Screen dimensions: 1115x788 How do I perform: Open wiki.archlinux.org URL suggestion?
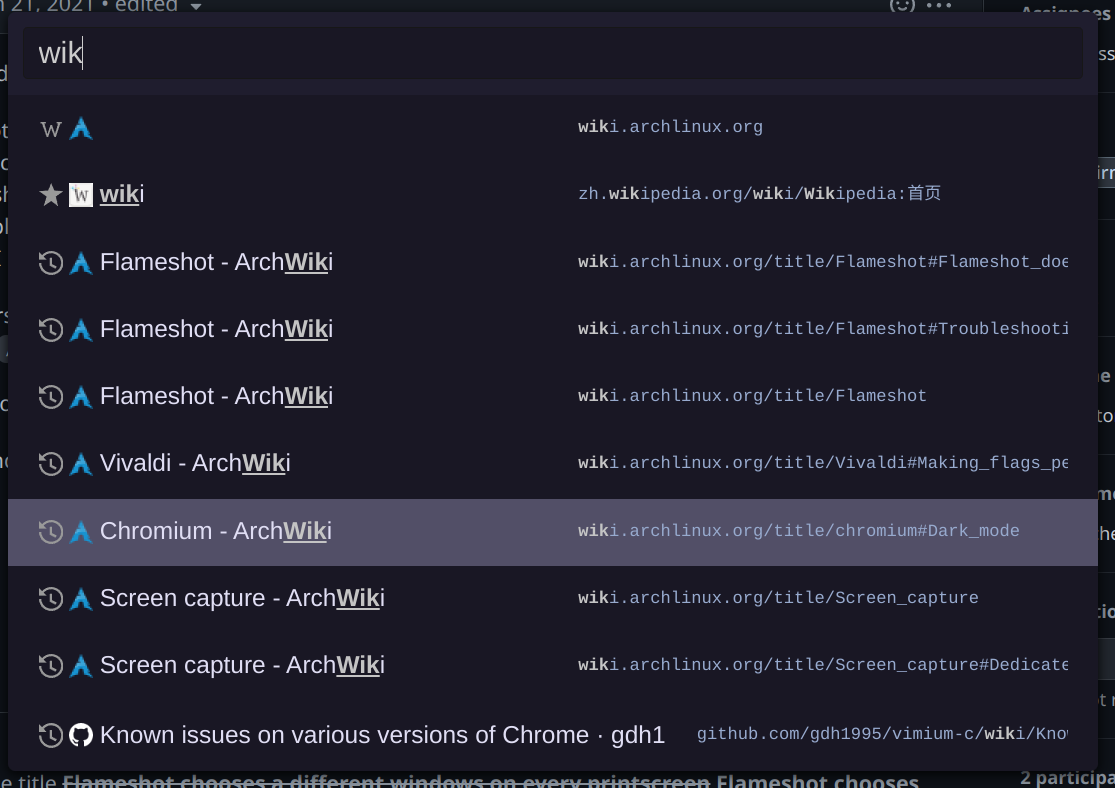[670, 127]
